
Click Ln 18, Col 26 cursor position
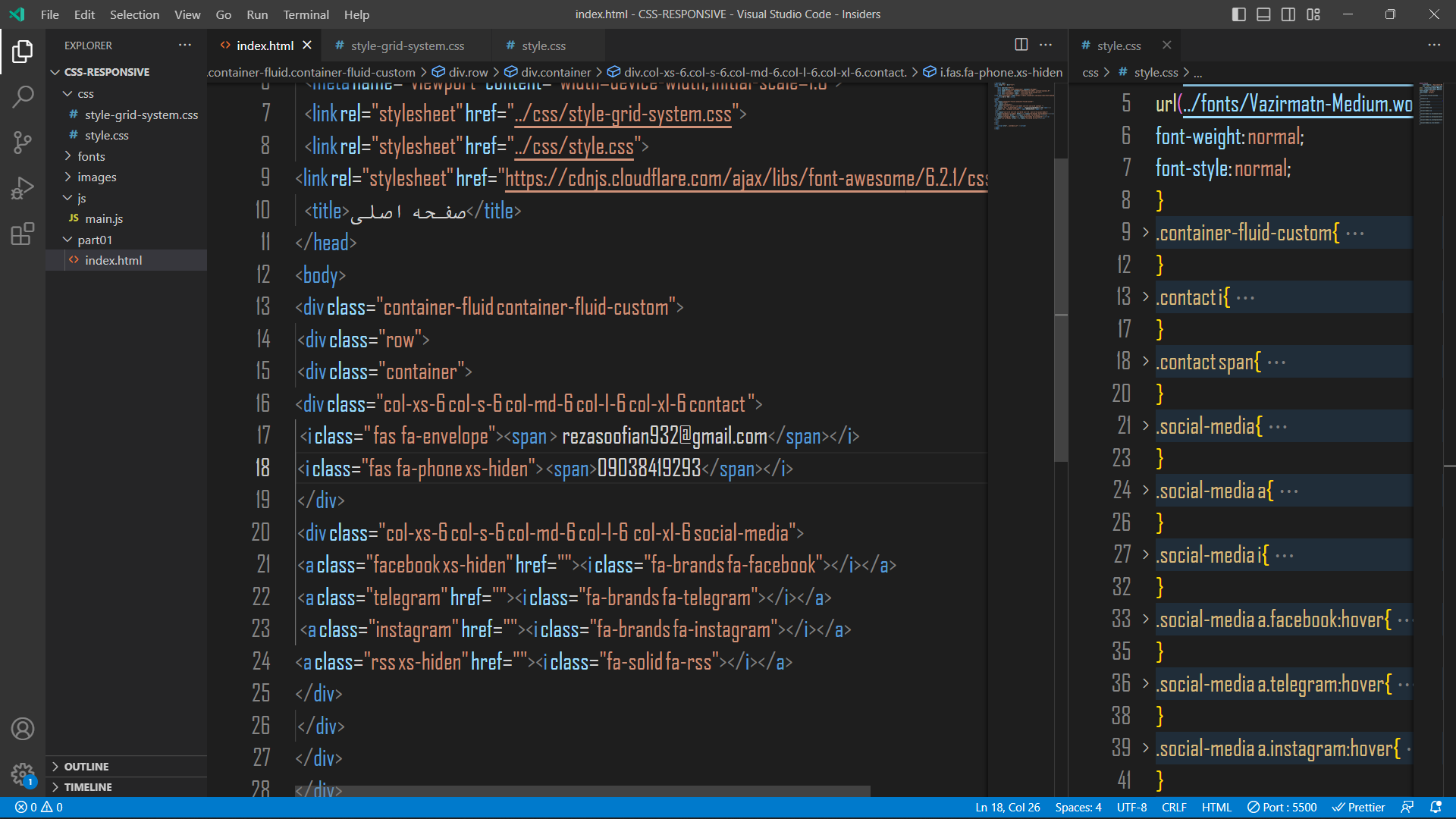click(x=1007, y=808)
